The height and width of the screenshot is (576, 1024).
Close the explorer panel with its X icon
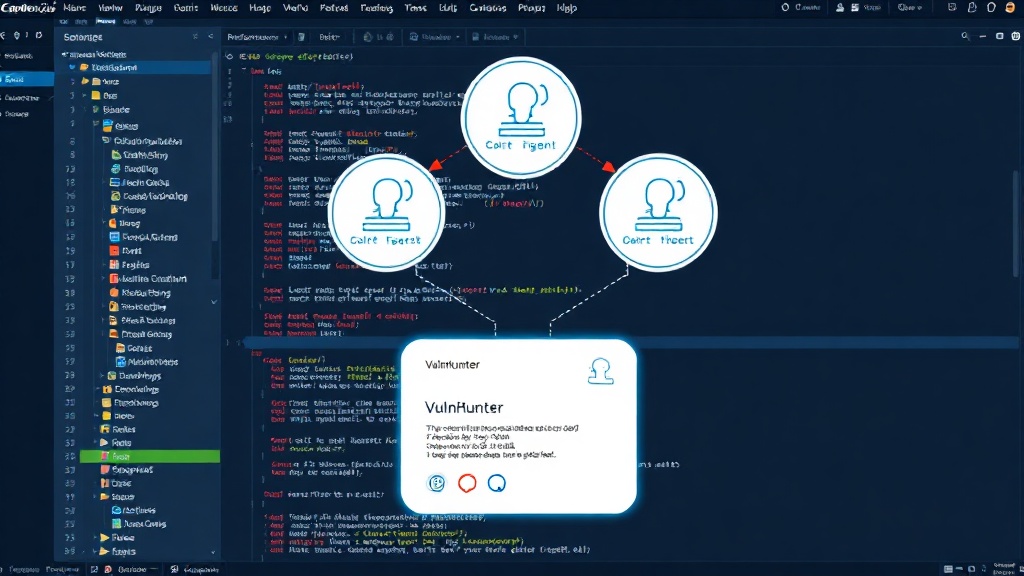195,37
